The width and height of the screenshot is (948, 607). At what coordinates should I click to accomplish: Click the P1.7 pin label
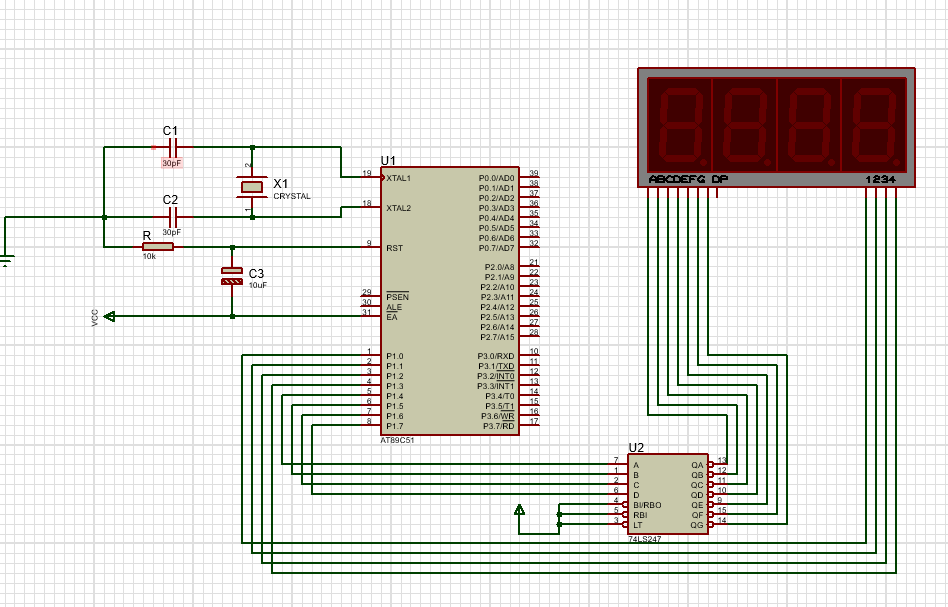[395, 427]
